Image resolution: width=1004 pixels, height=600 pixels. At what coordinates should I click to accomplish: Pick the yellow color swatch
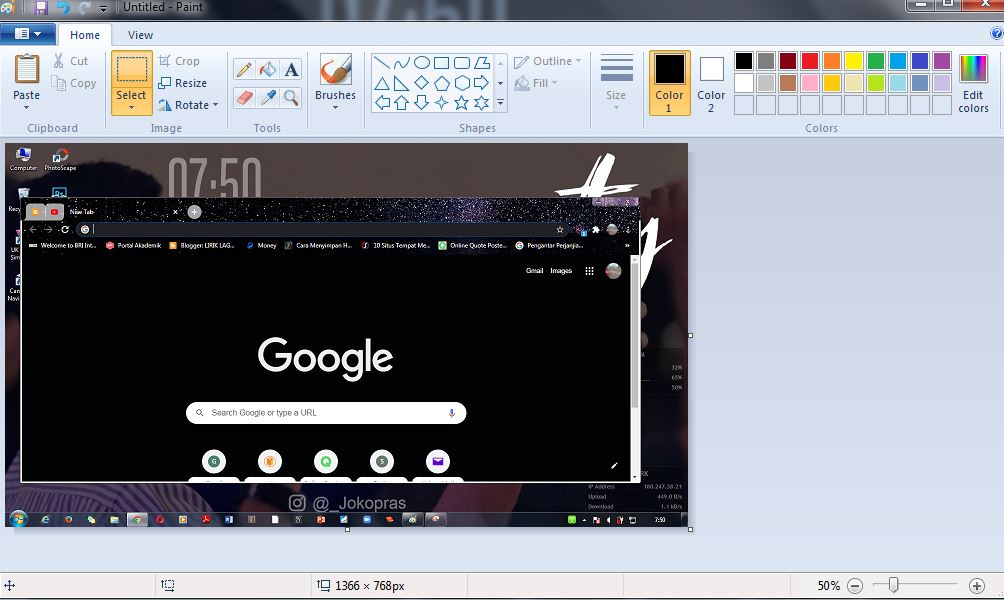(x=854, y=61)
